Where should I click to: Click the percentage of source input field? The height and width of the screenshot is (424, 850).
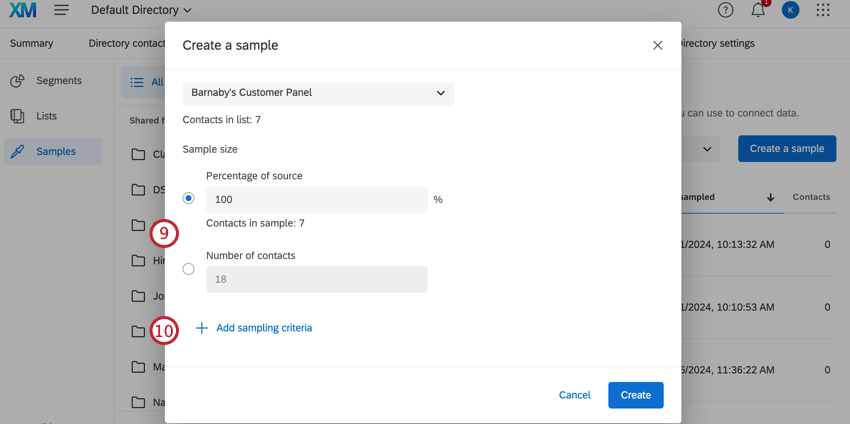click(316, 199)
